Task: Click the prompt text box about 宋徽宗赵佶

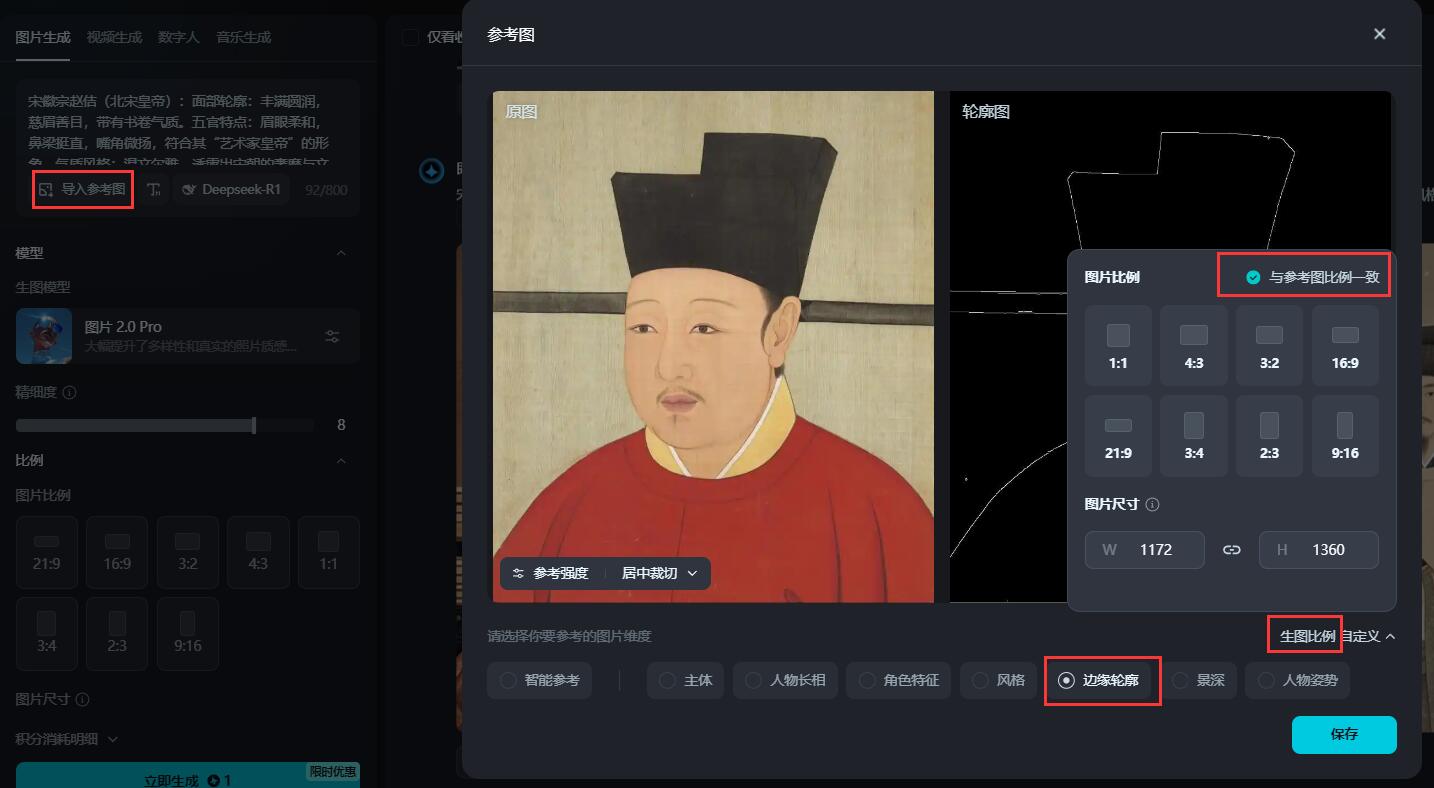Action: 188,130
